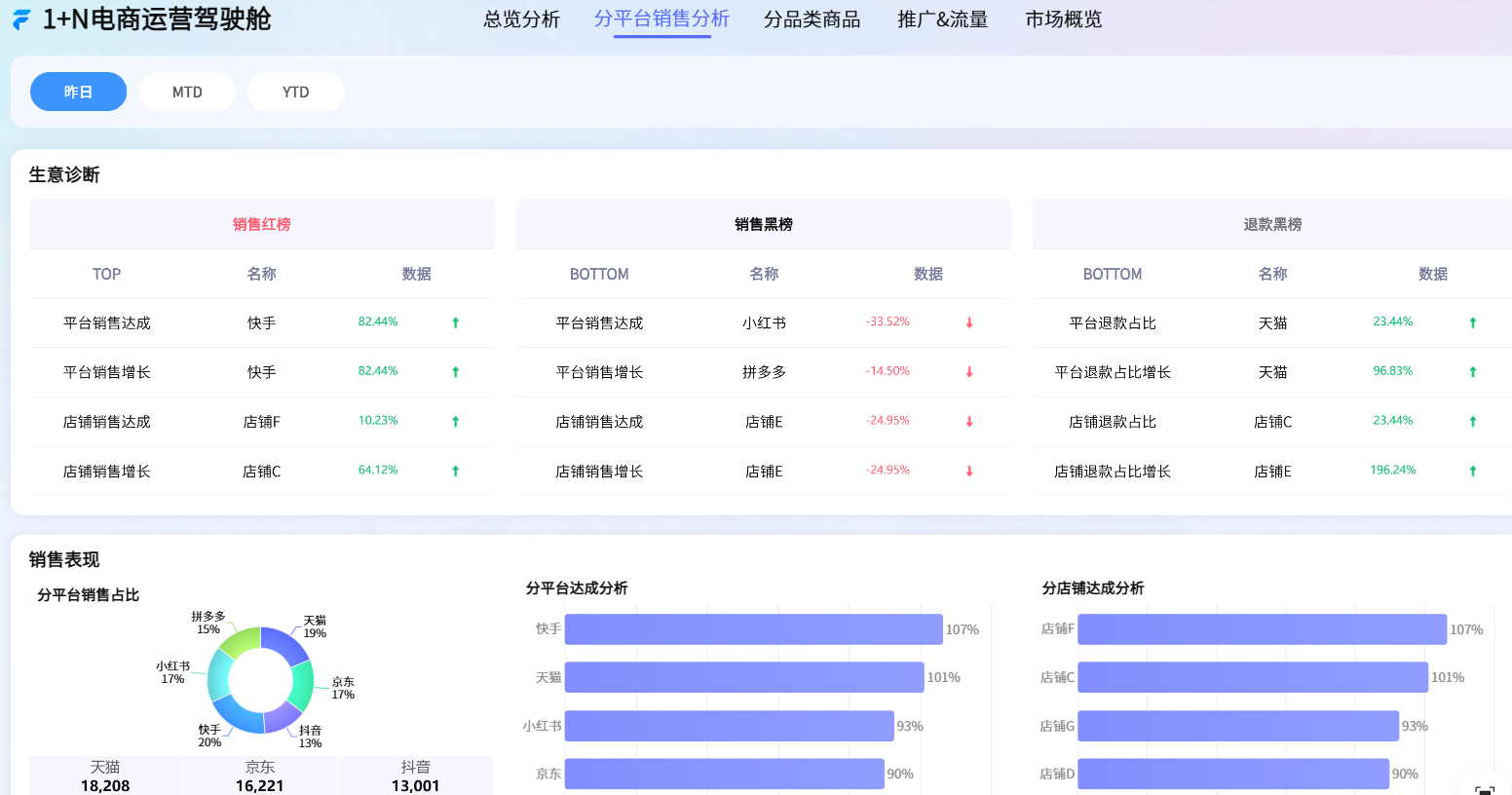This screenshot has height=795, width=1512.
Task: Click the 天猫 18,208 sales card
Action: 105,776
